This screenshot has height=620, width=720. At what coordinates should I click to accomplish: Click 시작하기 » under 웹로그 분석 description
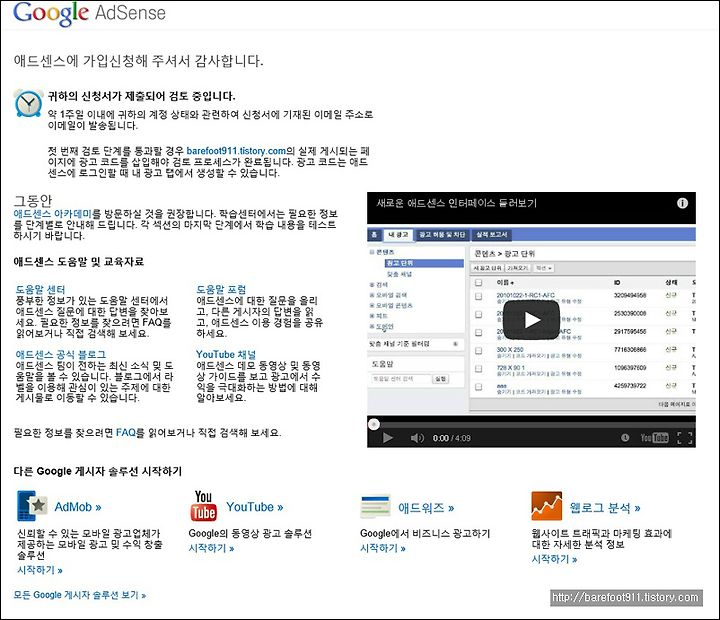[x=554, y=559]
